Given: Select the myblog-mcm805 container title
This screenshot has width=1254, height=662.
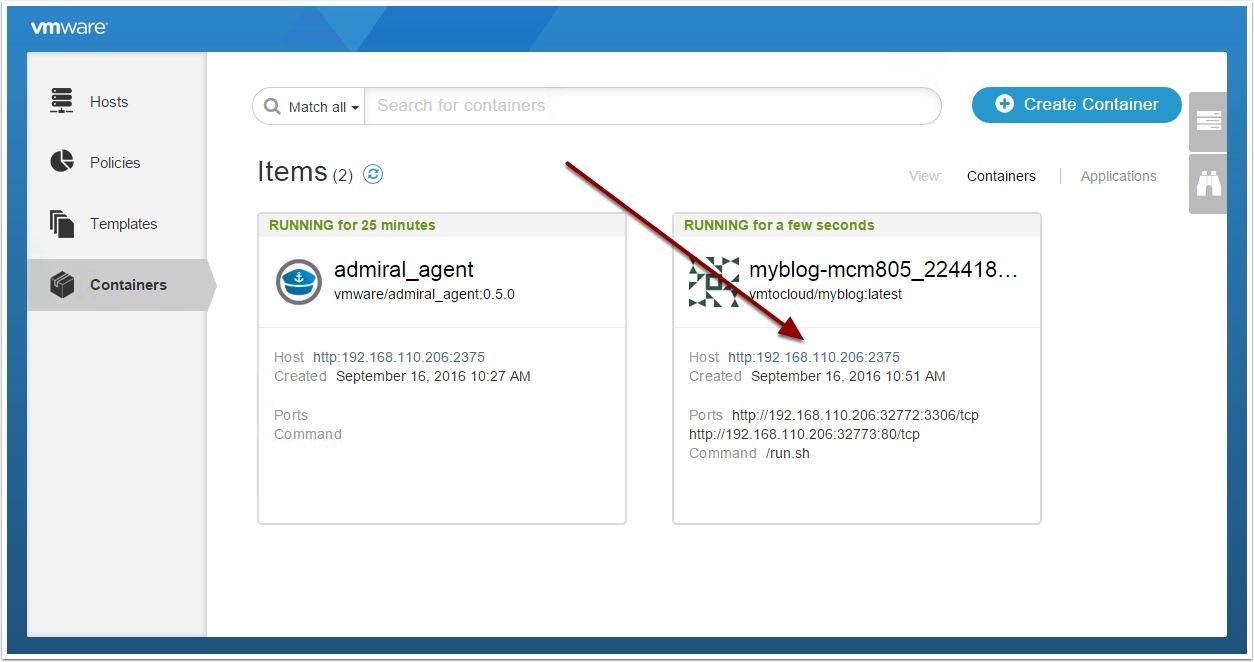Looking at the screenshot, I should pos(883,269).
